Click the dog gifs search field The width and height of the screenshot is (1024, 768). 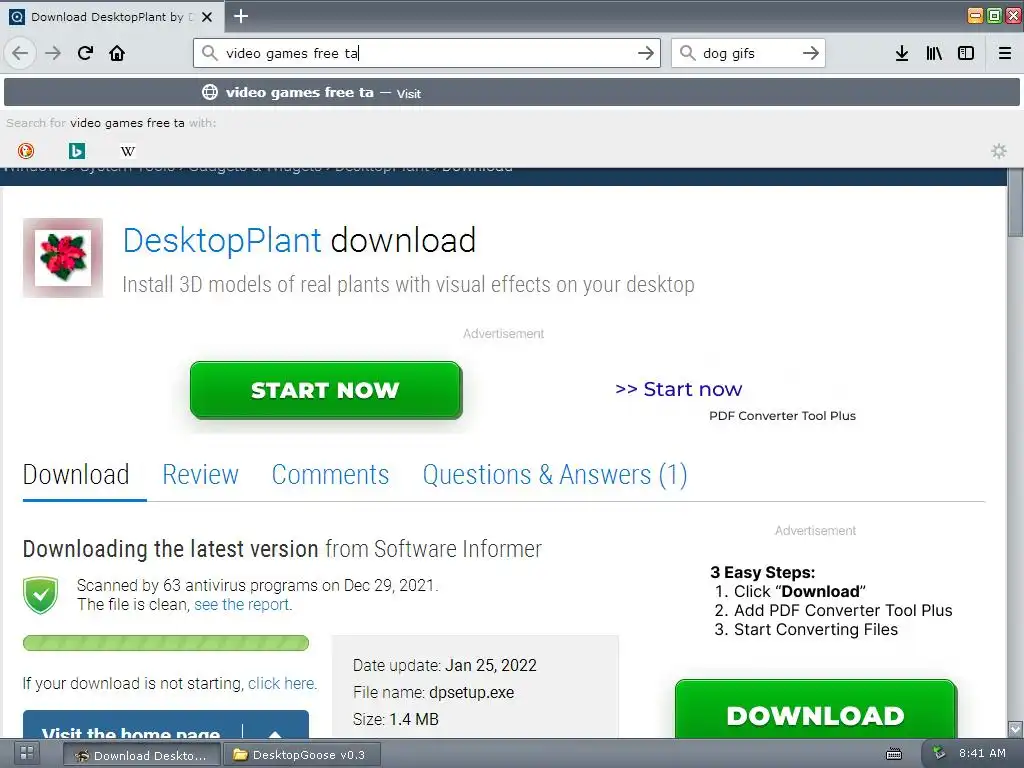point(748,53)
